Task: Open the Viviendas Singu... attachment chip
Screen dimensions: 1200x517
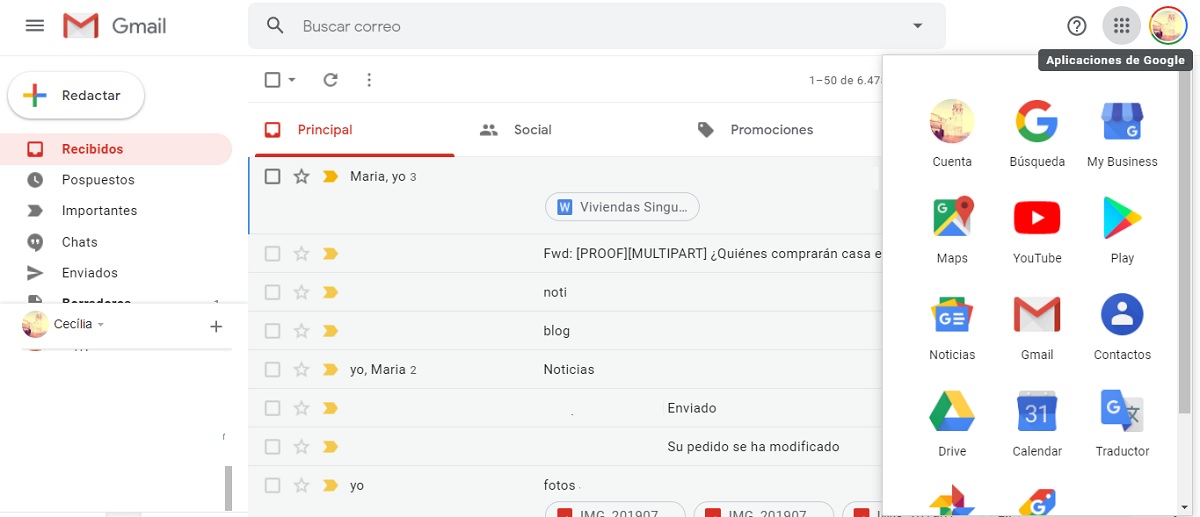Action: coord(622,207)
